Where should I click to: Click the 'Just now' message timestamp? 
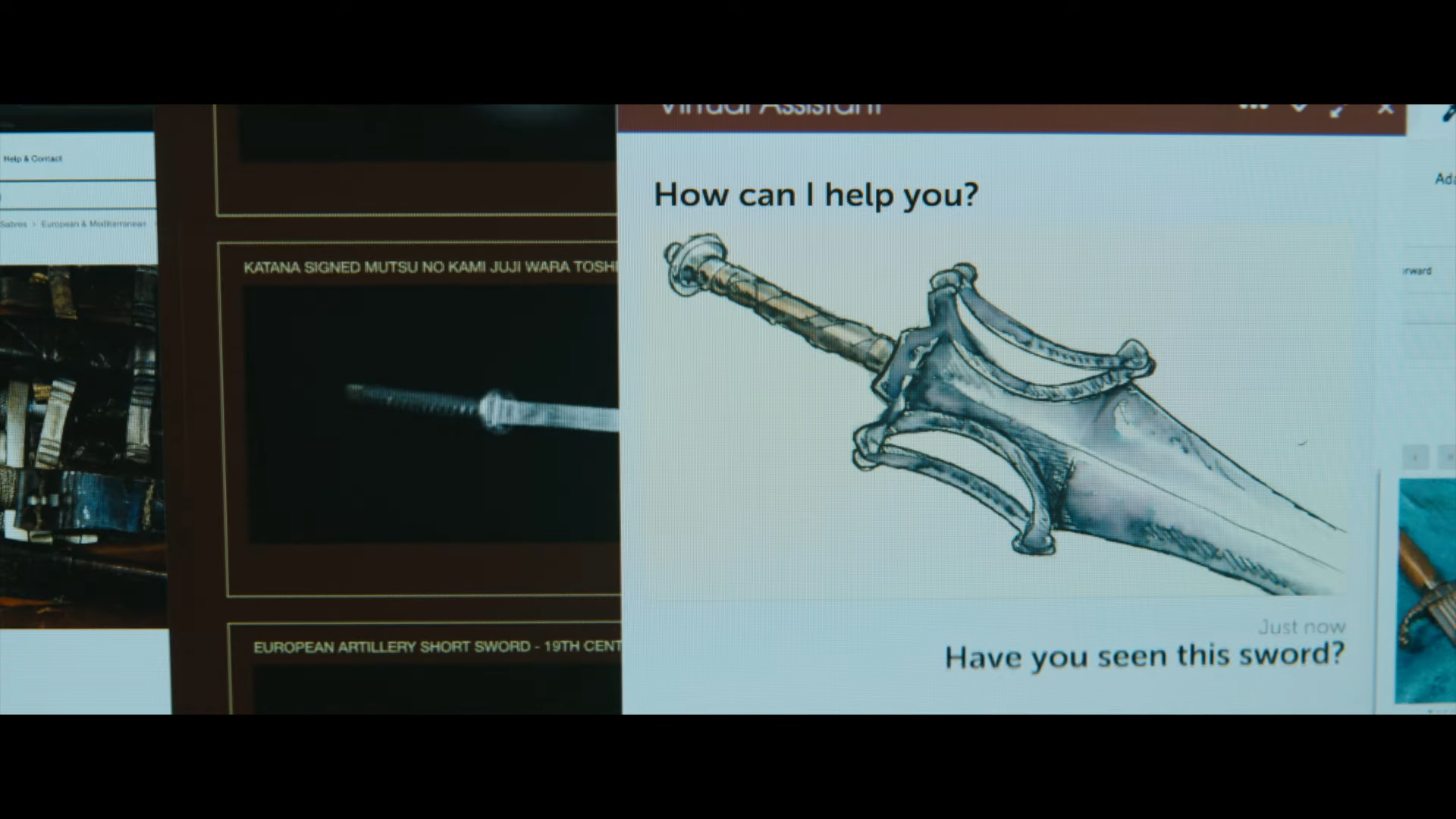pyautogui.click(x=1301, y=627)
